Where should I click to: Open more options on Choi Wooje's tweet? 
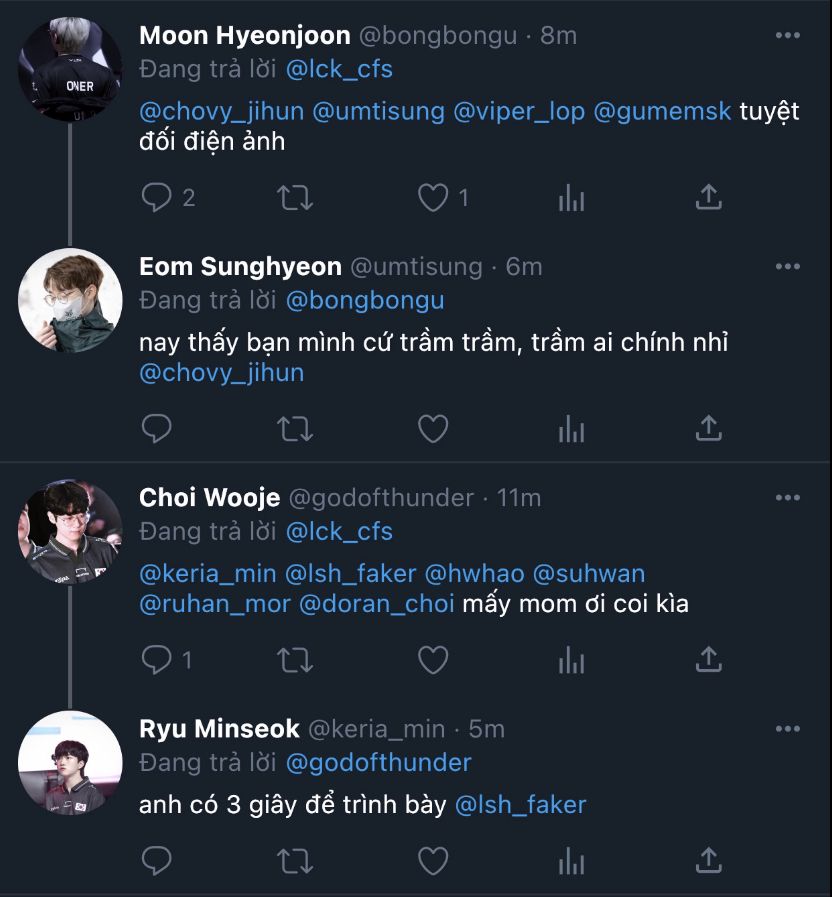pyautogui.click(x=788, y=497)
